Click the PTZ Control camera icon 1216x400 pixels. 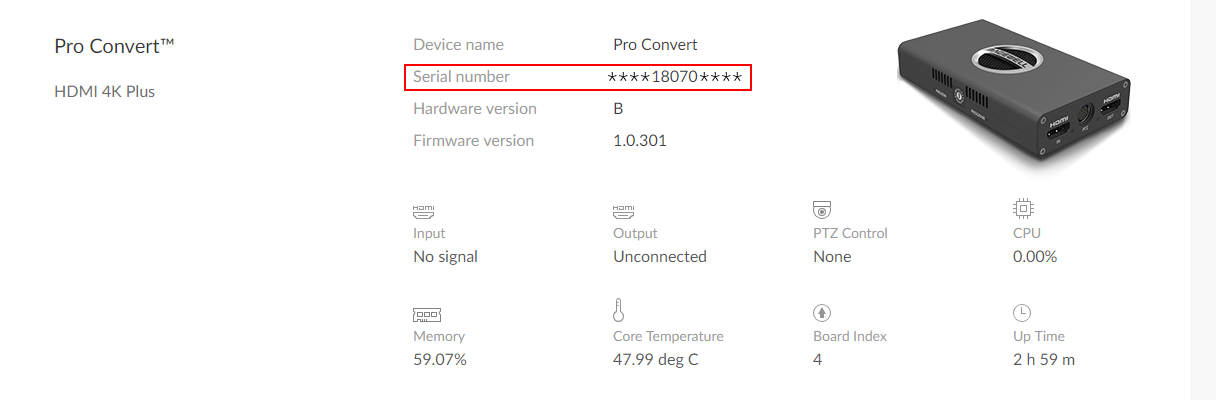(x=823, y=210)
